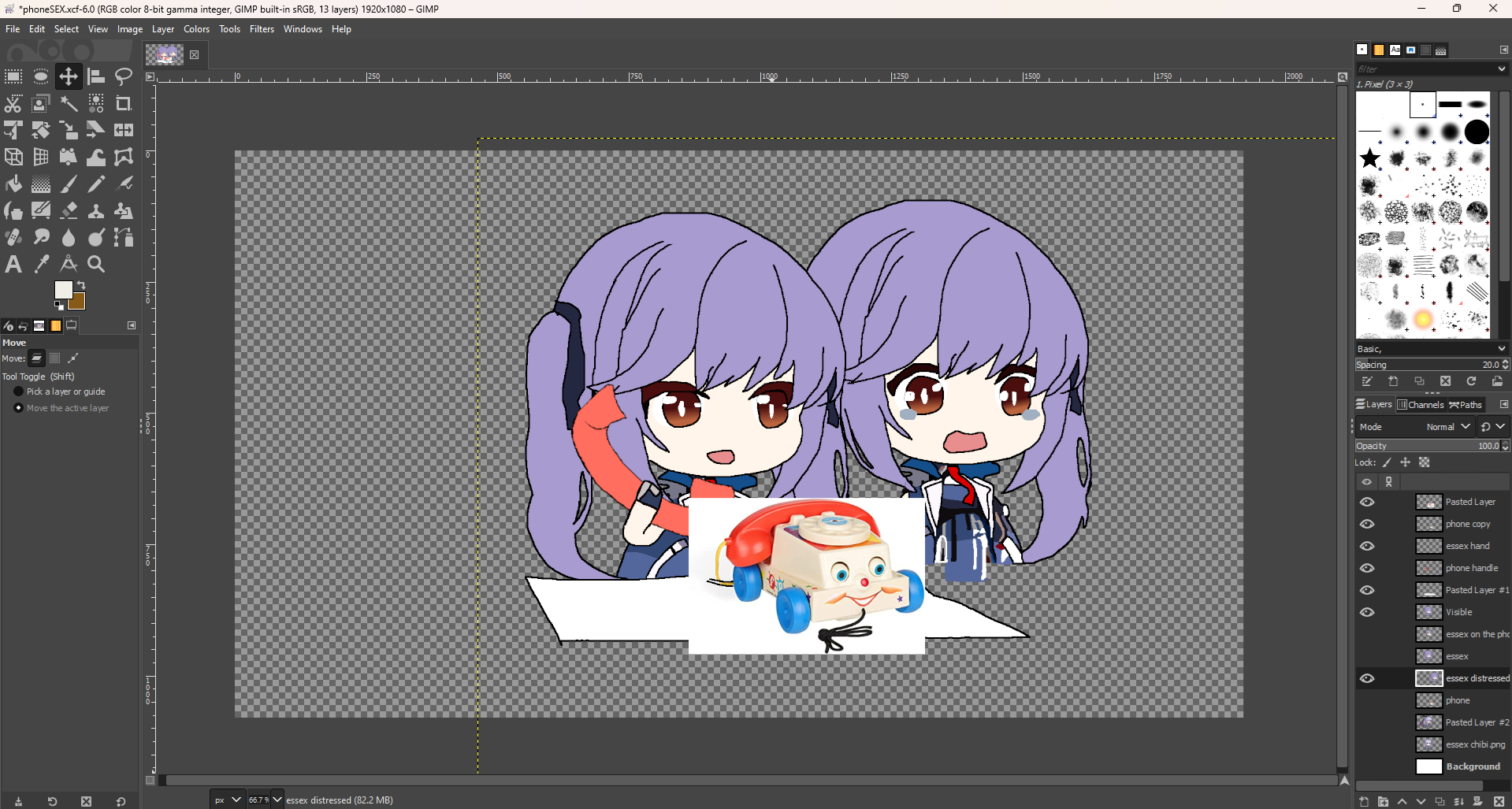Switch to the Paths tab
Viewport: 1512px width, 809px height.
coord(1466,405)
